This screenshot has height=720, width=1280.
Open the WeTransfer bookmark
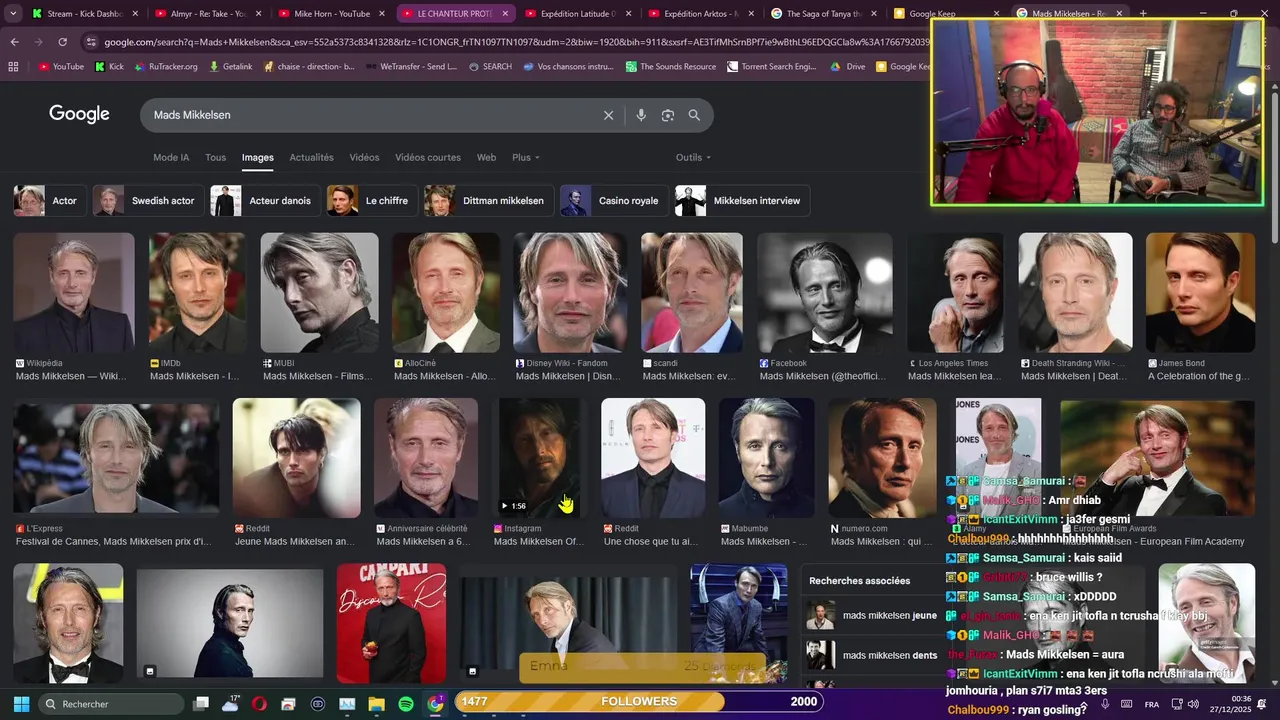point(411,67)
